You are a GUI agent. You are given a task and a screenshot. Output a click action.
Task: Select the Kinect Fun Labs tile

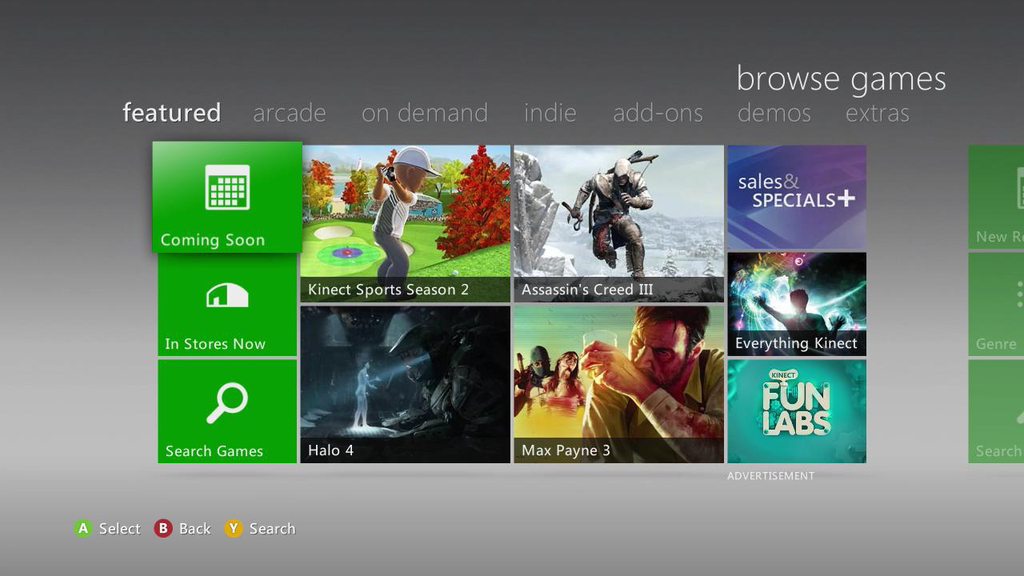point(797,411)
